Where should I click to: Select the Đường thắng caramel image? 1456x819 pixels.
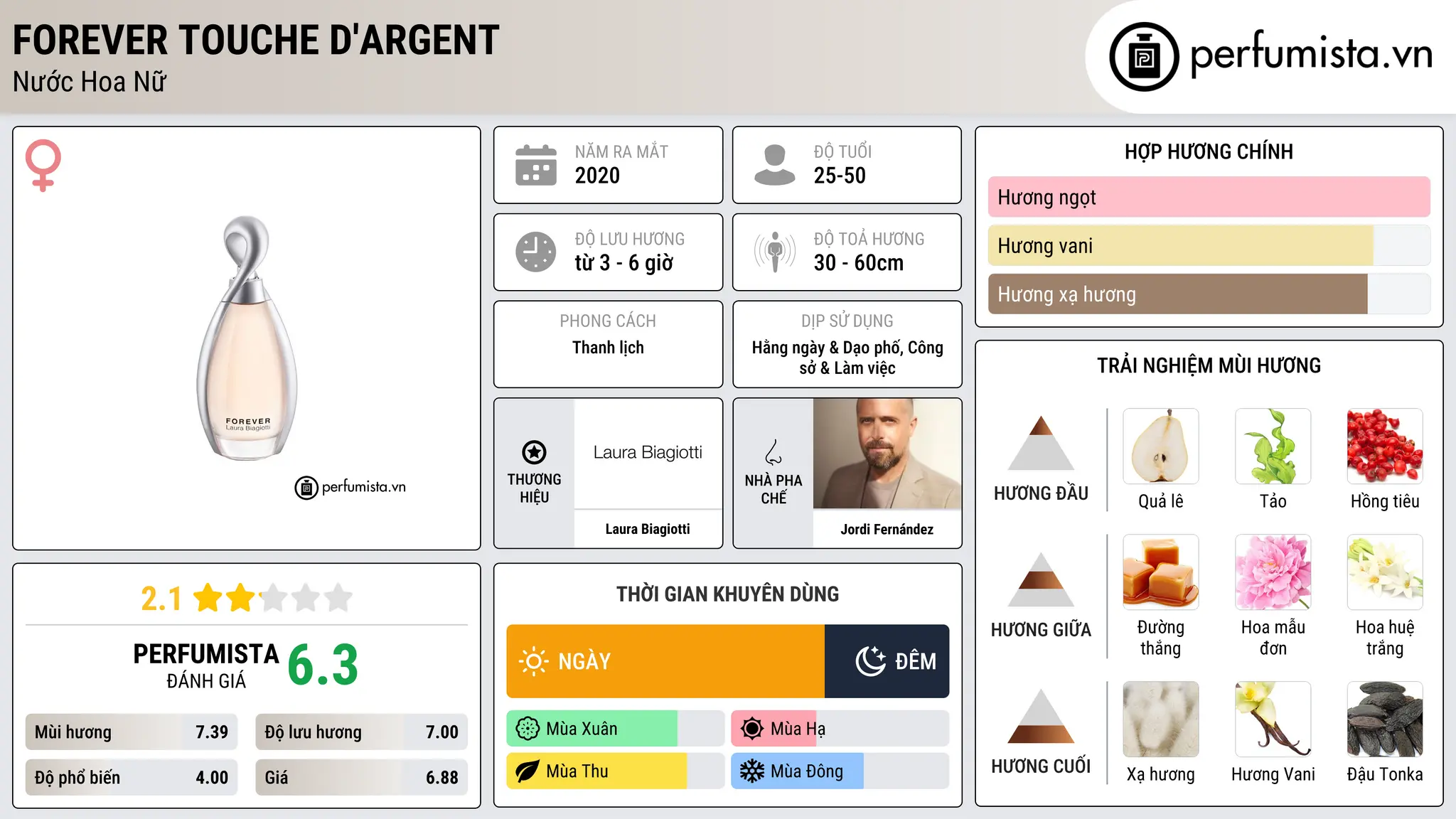(x=1161, y=572)
